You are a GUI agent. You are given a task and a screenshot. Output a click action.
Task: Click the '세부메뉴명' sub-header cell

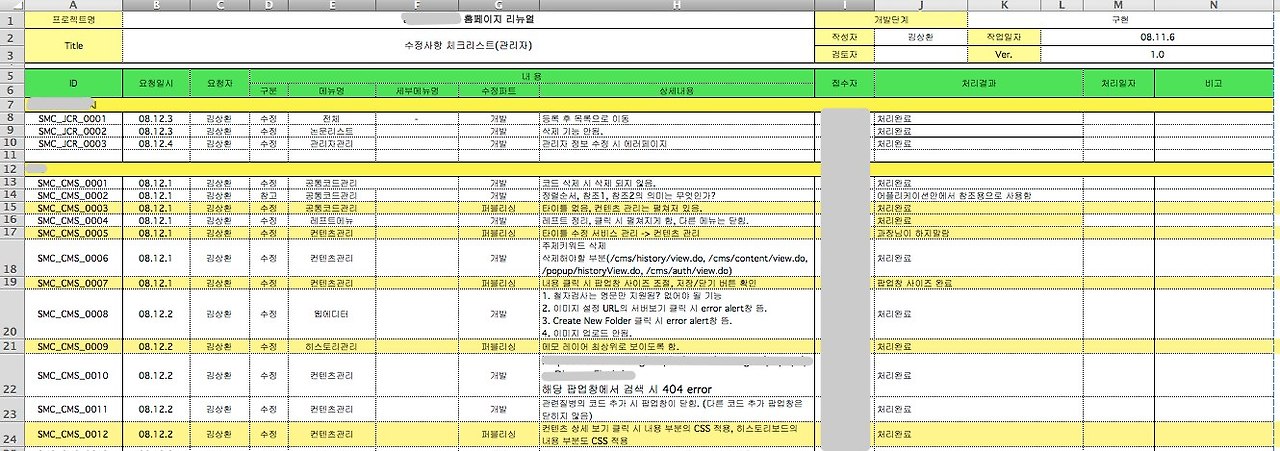coord(417,91)
